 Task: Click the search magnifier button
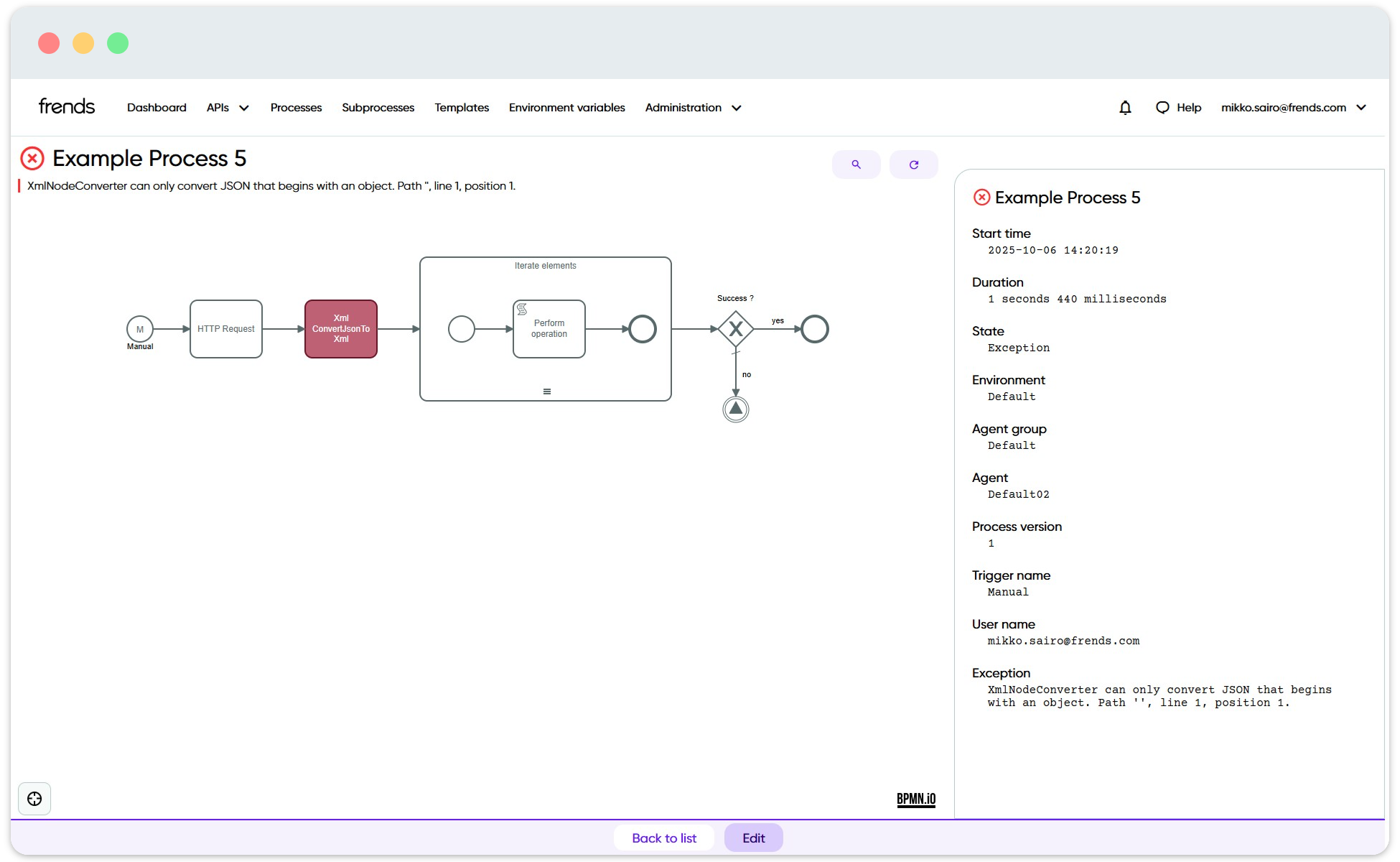(x=856, y=164)
